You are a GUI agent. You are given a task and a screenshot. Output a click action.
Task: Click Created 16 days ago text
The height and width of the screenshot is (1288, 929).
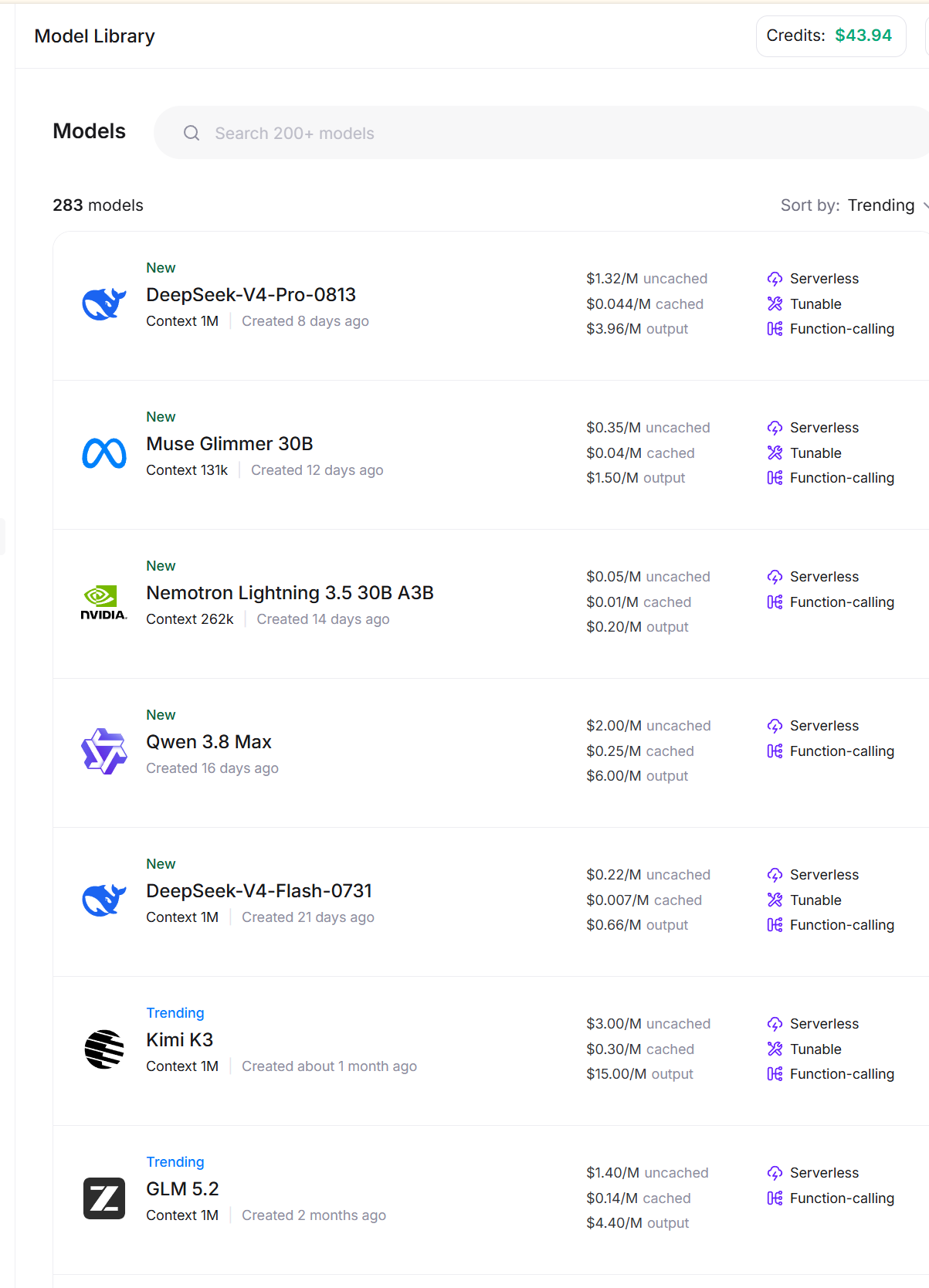[212, 768]
